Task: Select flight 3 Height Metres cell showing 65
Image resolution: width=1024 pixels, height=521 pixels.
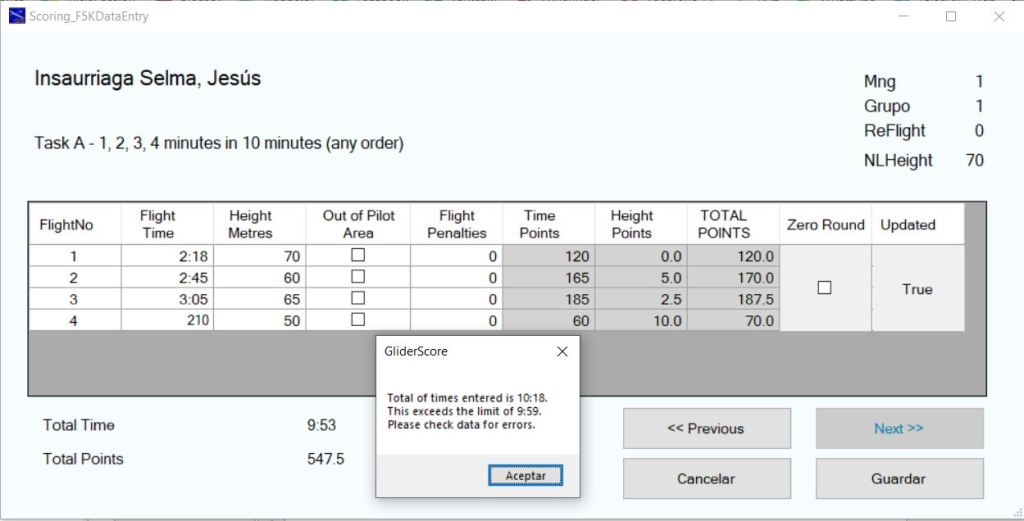Action: pos(259,299)
